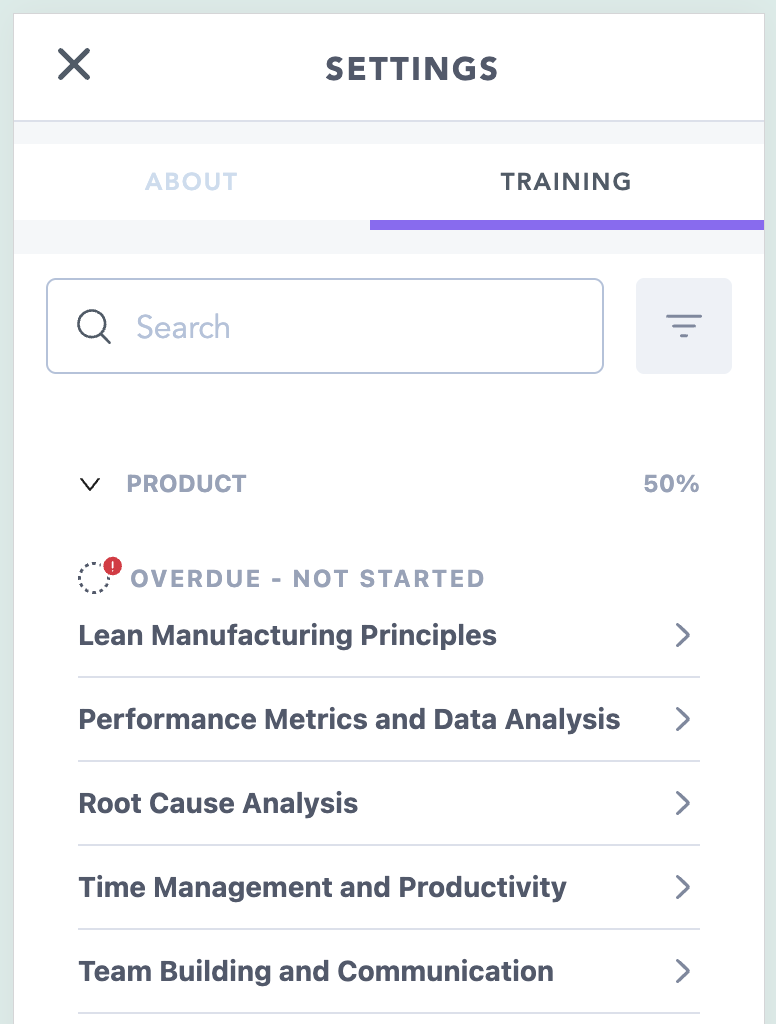Image resolution: width=776 pixels, height=1024 pixels.
Task: Open the filter options icon button
Action: tap(684, 326)
